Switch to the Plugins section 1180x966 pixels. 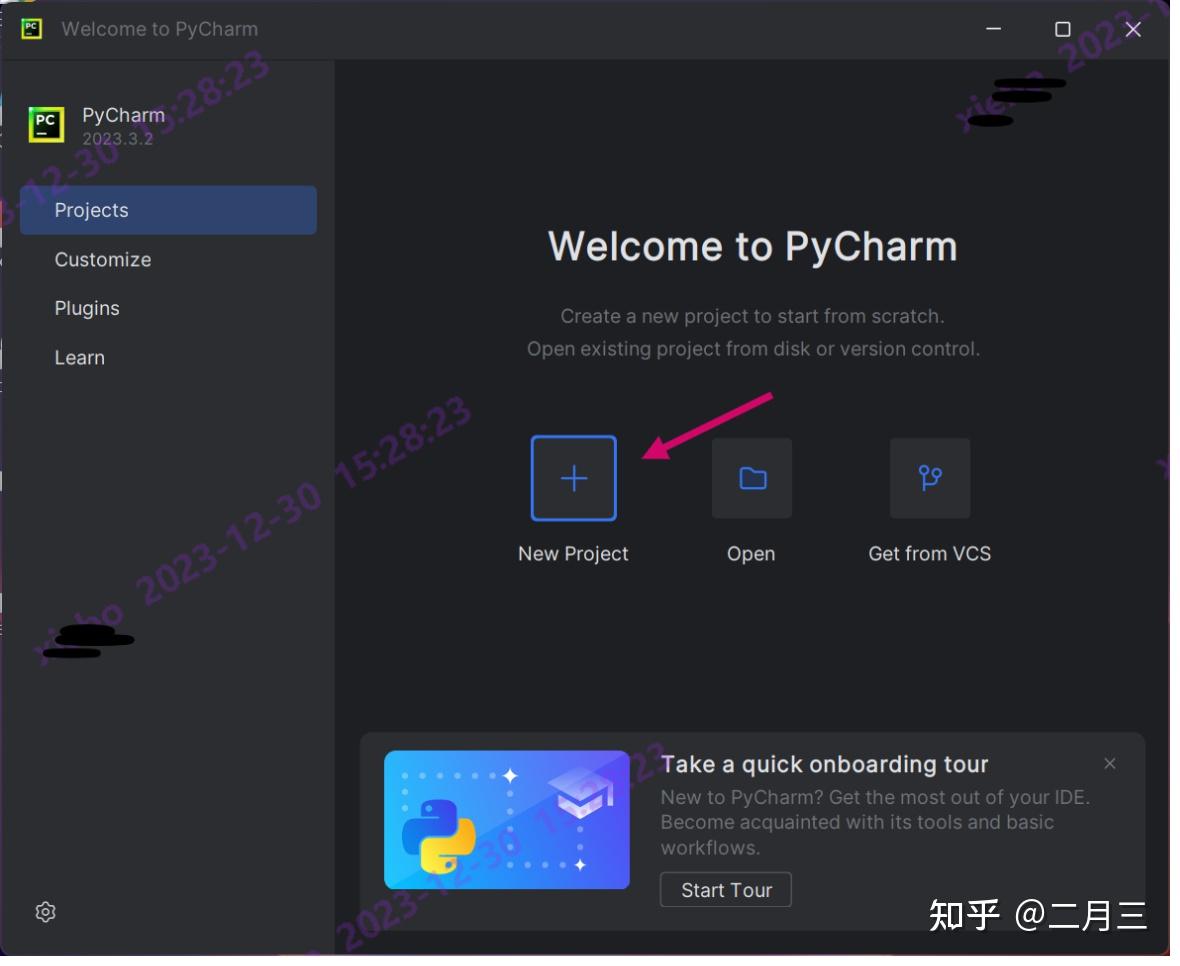pyautogui.click(x=87, y=308)
